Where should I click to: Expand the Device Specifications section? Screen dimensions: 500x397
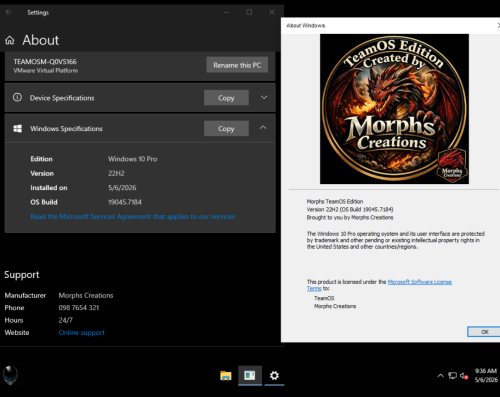[x=264, y=97]
